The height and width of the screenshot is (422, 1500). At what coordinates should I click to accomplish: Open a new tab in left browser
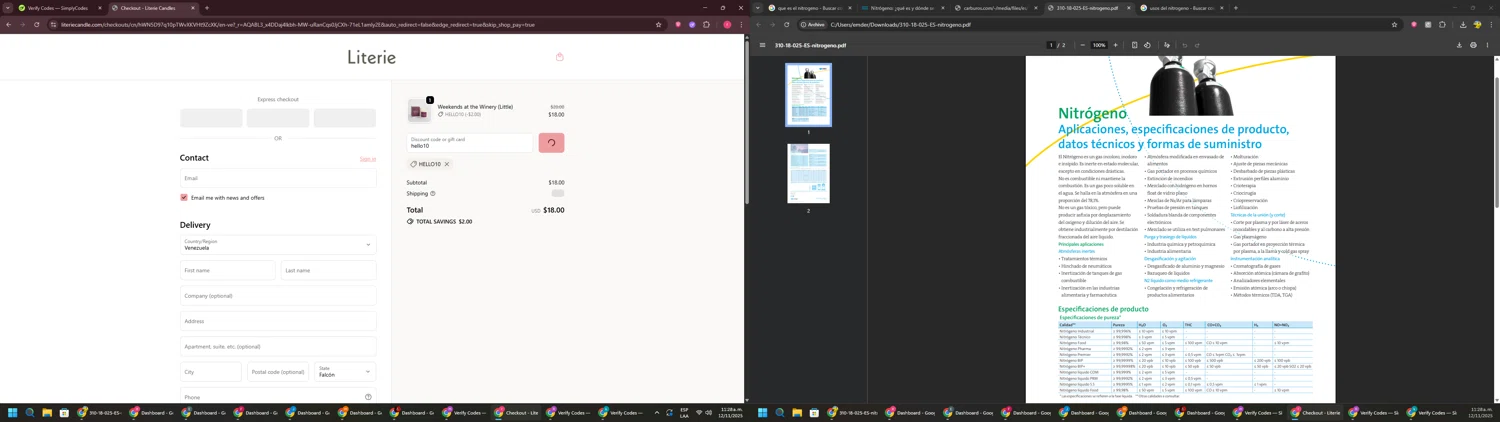pos(207,8)
